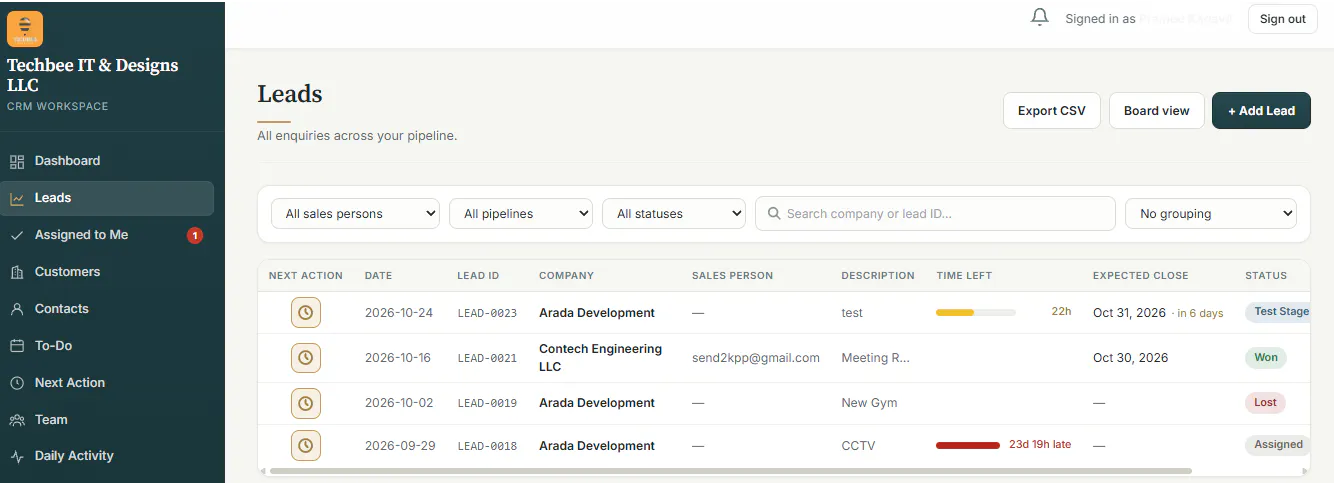Switch to Board view
The width and height of the screenshot is (1334, 483).
[x=1157, y=111]
